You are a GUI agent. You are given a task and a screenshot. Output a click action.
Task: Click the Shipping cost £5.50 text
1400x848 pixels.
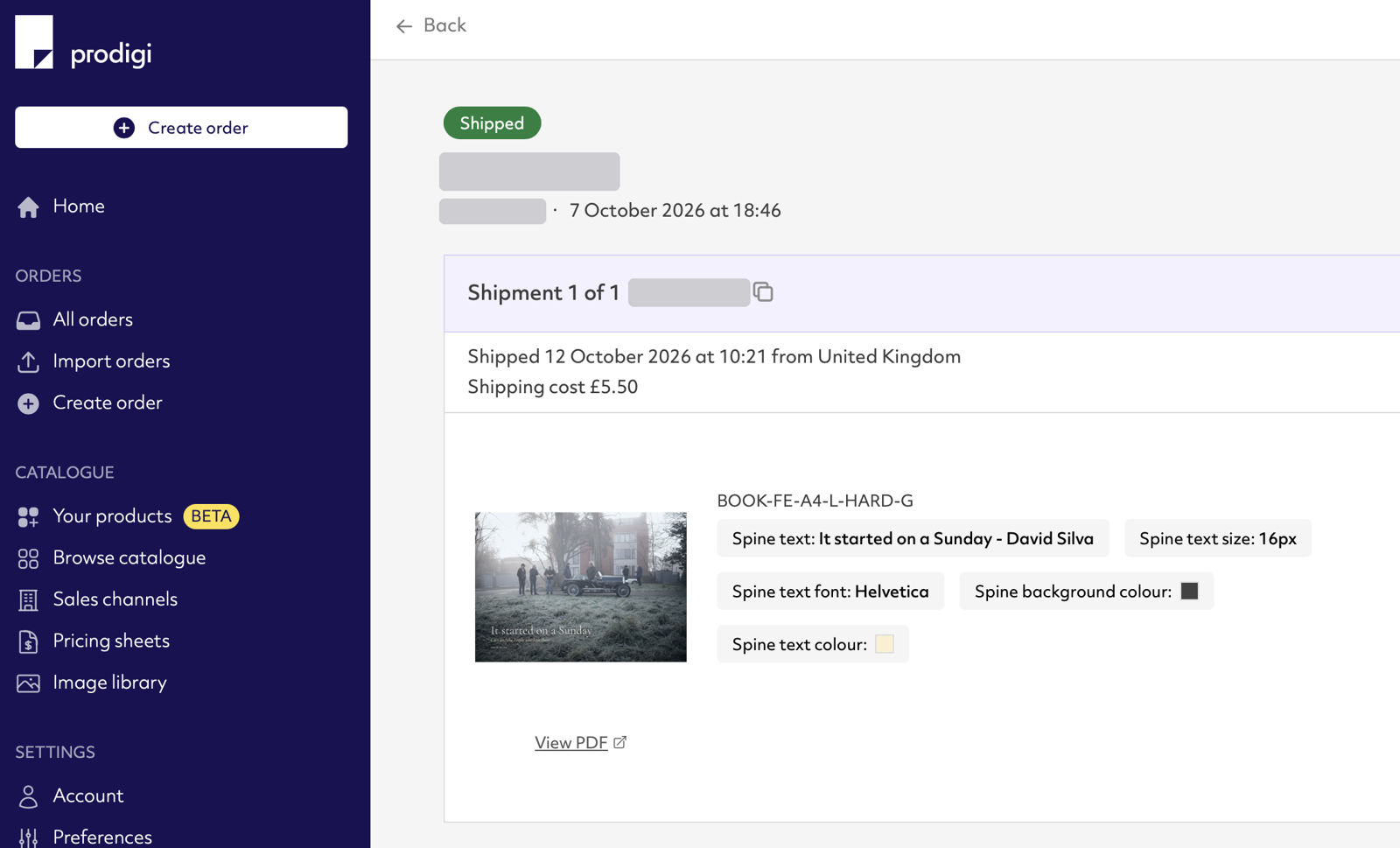[552, 387]
